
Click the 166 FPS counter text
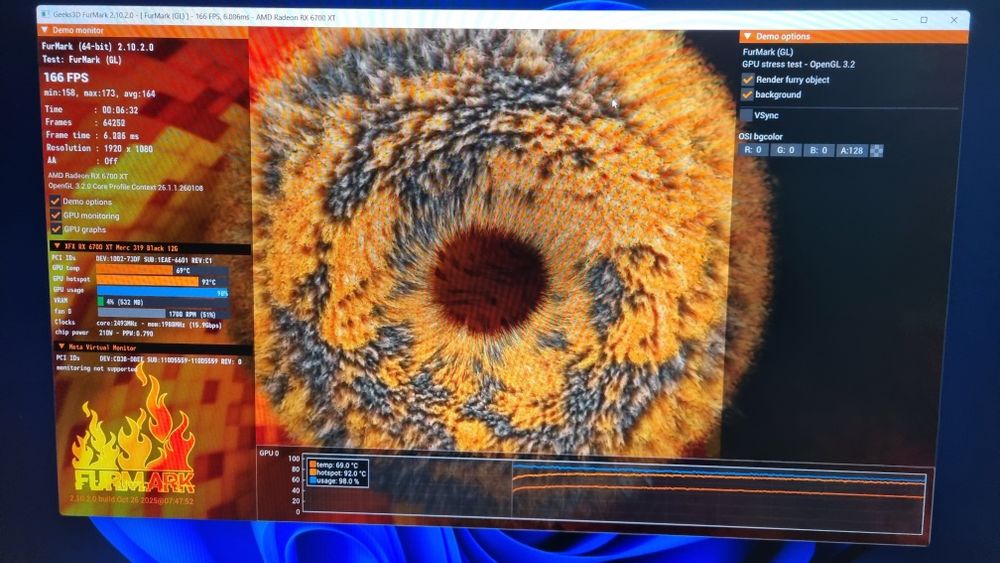pyautogui.click(x=66, y=77)
